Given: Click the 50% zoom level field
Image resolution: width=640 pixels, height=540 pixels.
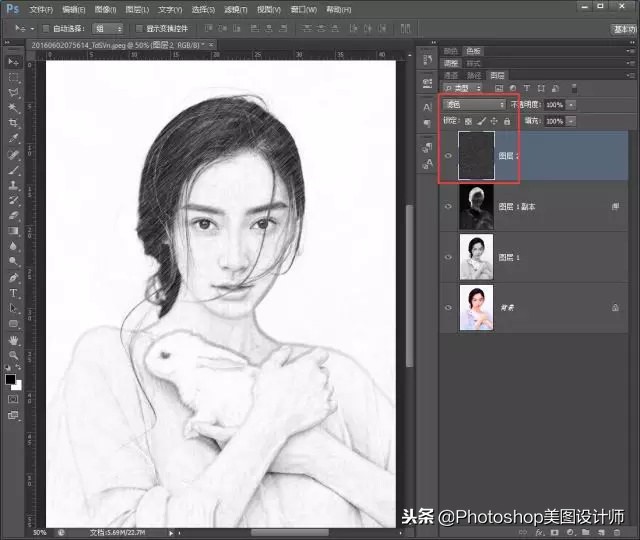Looking at the screenshot, I should pos(40,533).
